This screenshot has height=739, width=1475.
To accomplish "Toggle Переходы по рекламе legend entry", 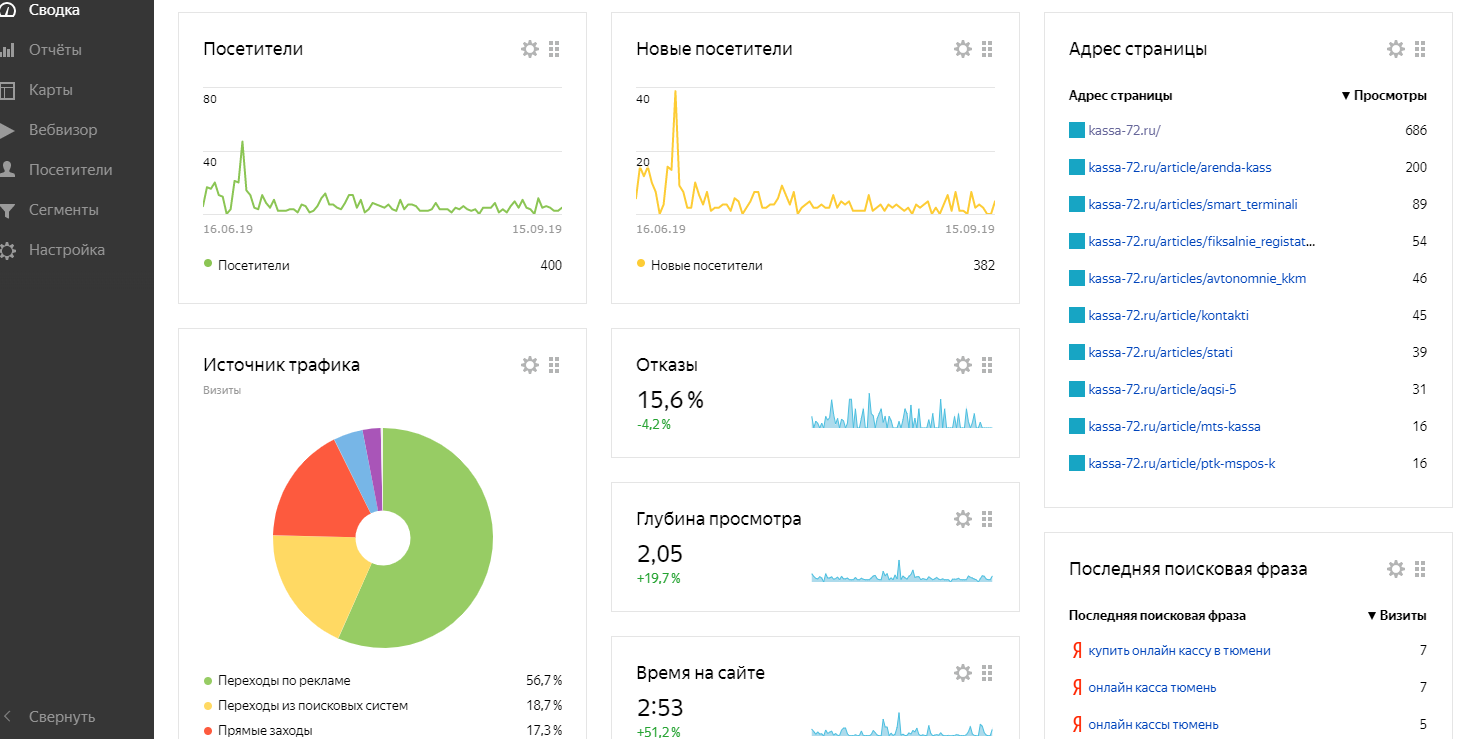I will (x=277, y=680).
